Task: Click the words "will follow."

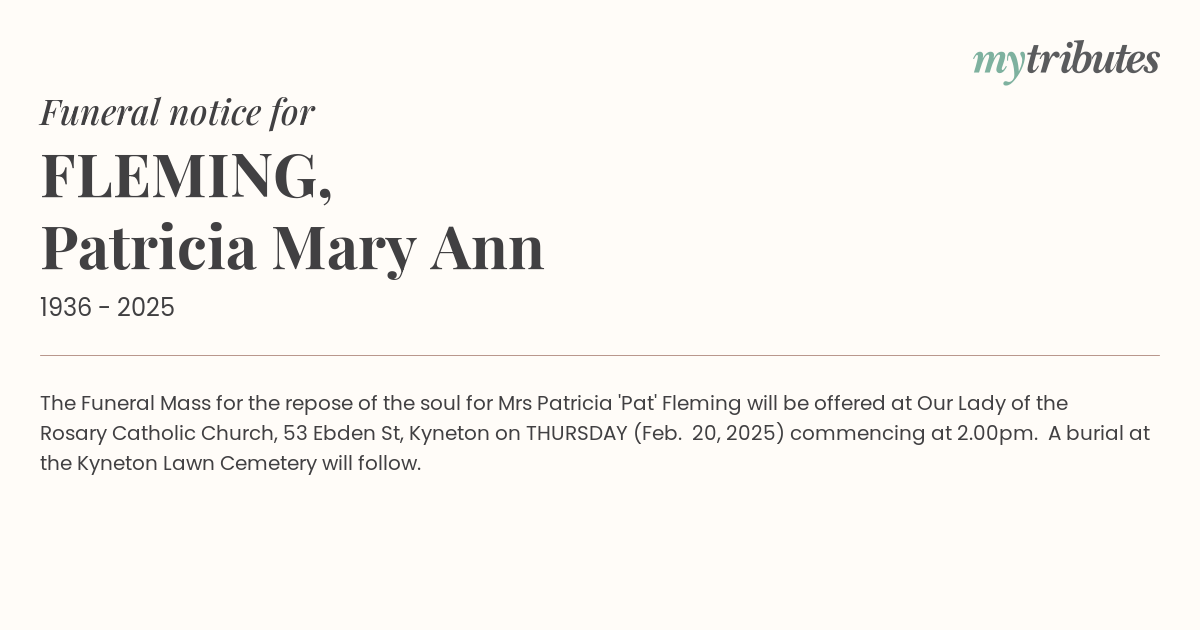Action: click(x=371, y=463)
